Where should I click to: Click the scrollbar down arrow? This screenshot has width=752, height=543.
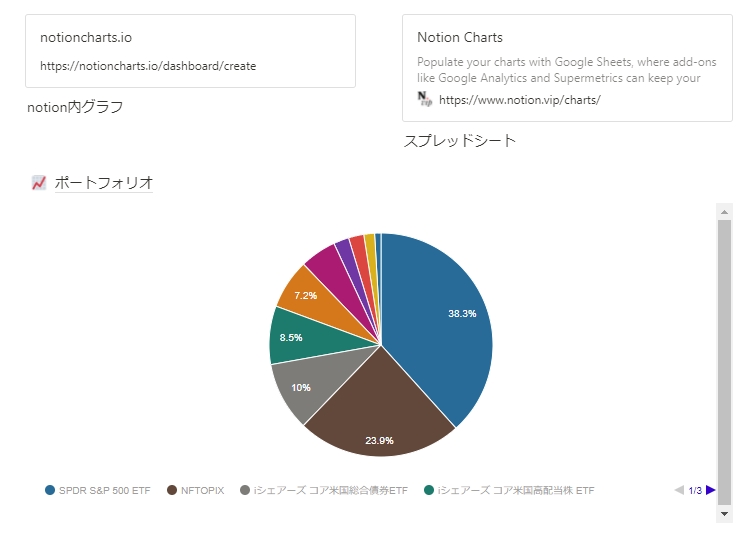pos(724,514)
